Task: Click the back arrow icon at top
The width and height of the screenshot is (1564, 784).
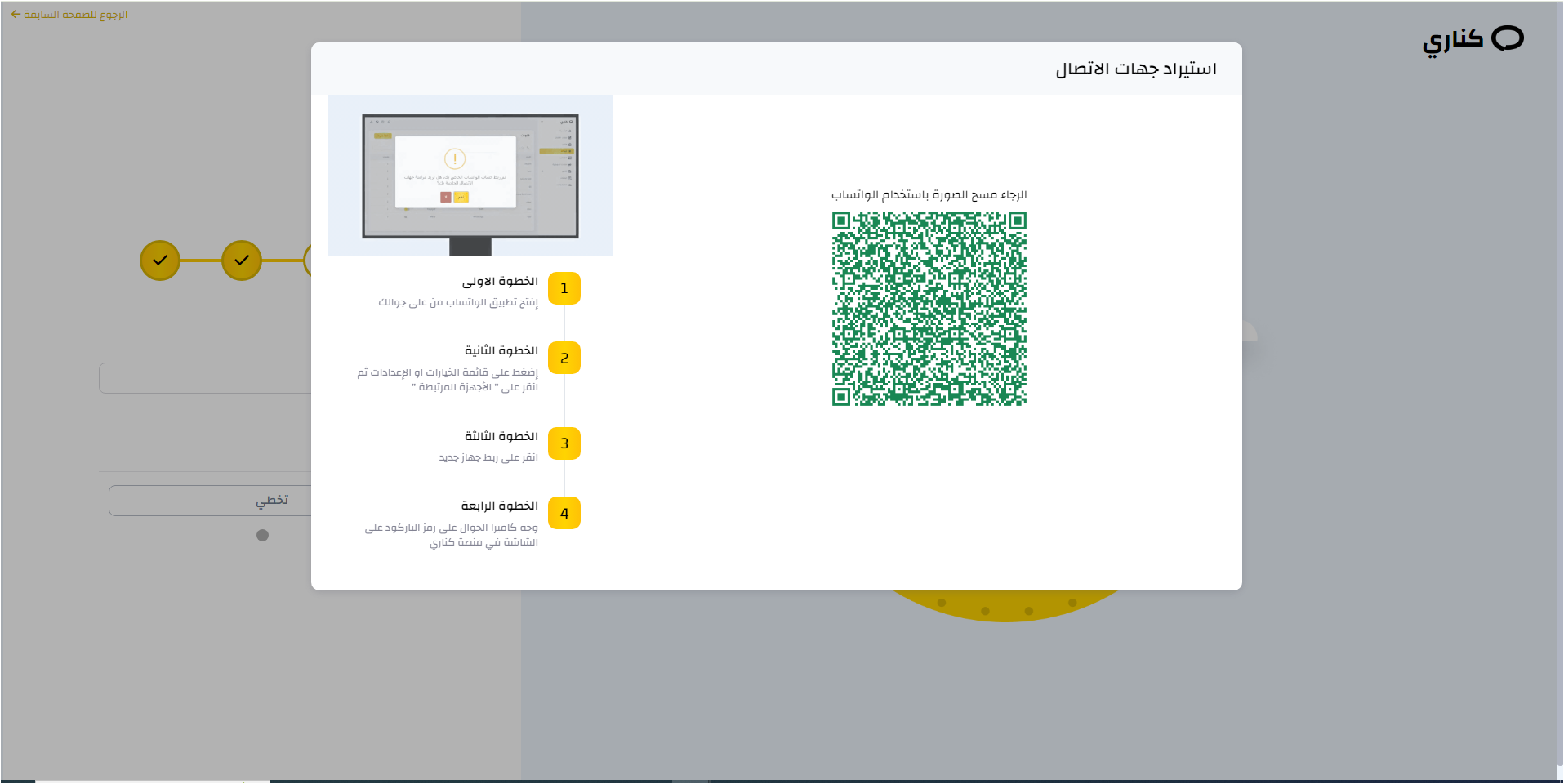Action: point(16,15)
